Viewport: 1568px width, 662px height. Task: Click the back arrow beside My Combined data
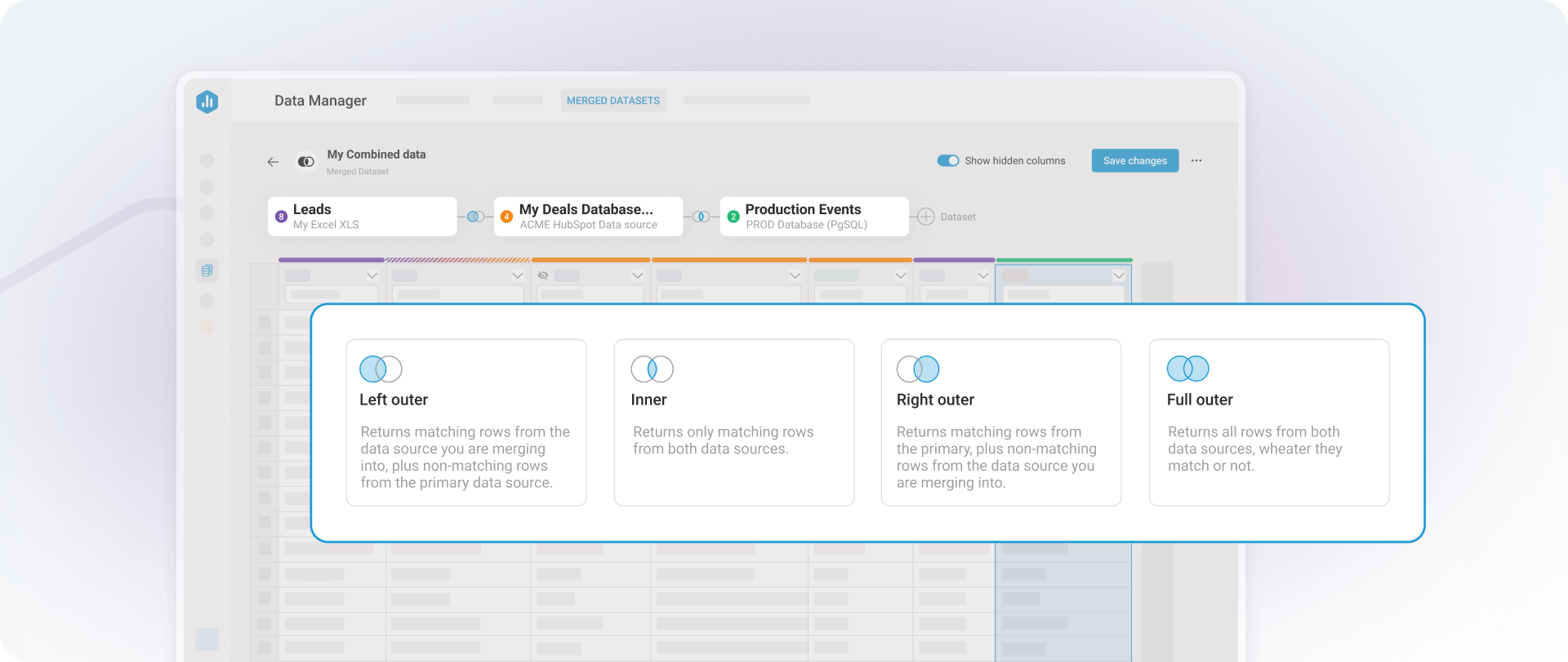[x=273, y=162]
